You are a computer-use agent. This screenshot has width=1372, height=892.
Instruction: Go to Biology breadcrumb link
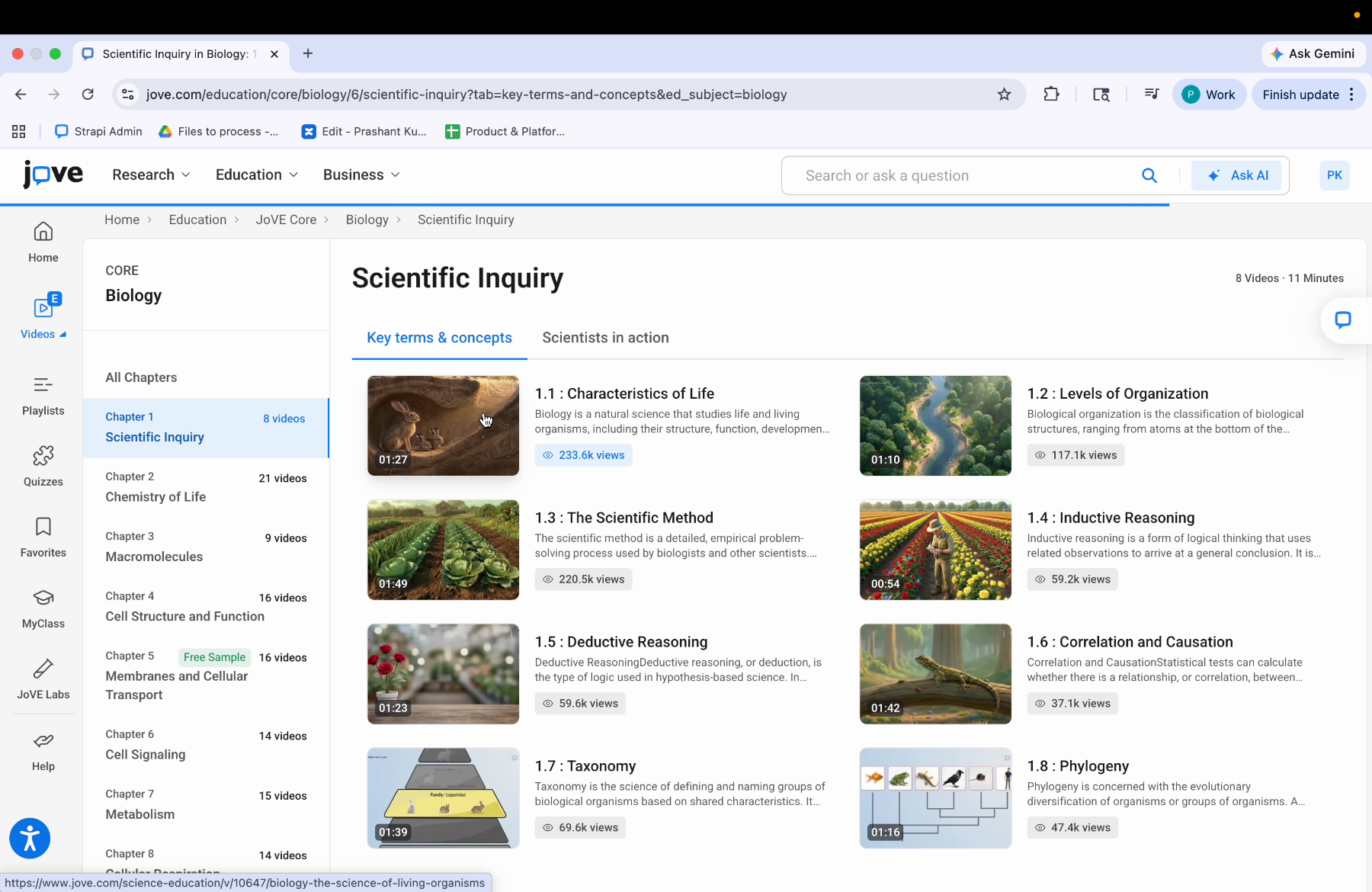367,220
